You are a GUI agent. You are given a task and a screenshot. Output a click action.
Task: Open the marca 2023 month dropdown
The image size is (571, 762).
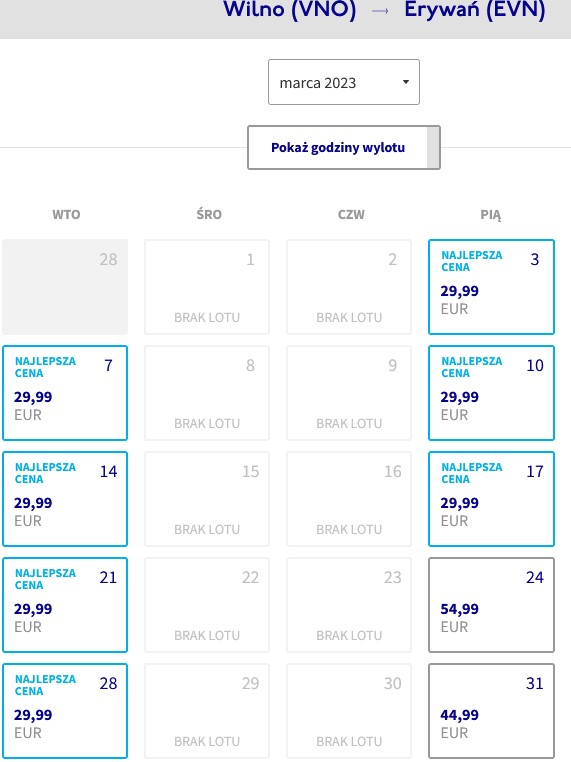344,82
